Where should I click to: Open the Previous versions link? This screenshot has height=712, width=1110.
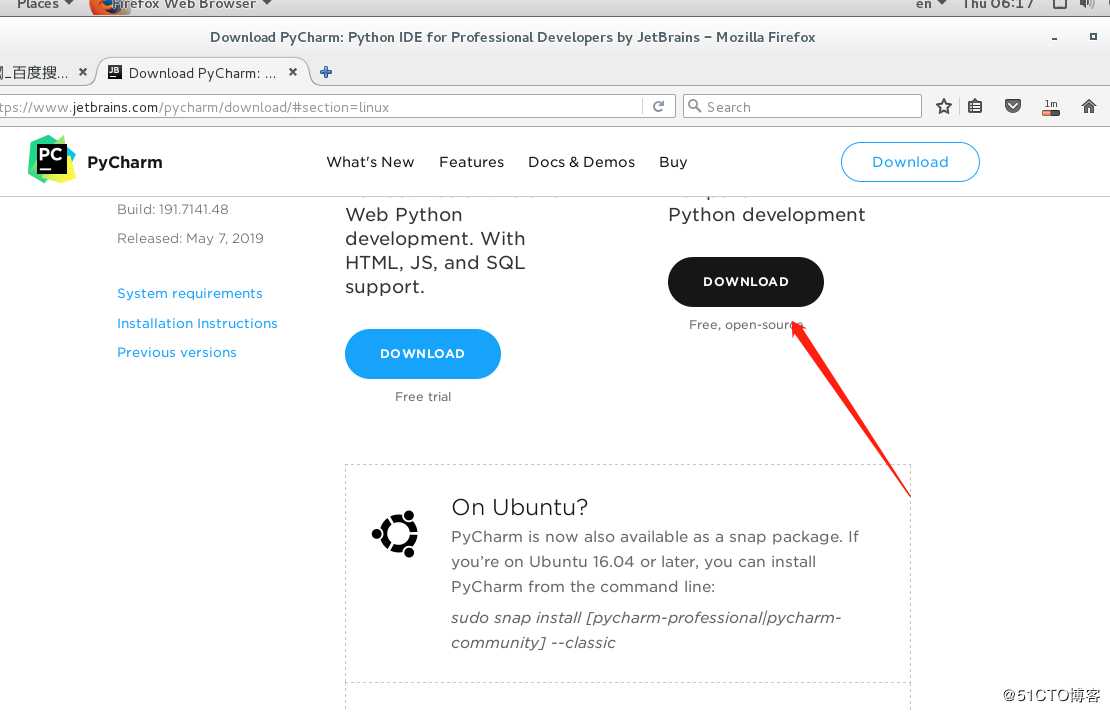(177, 352)
